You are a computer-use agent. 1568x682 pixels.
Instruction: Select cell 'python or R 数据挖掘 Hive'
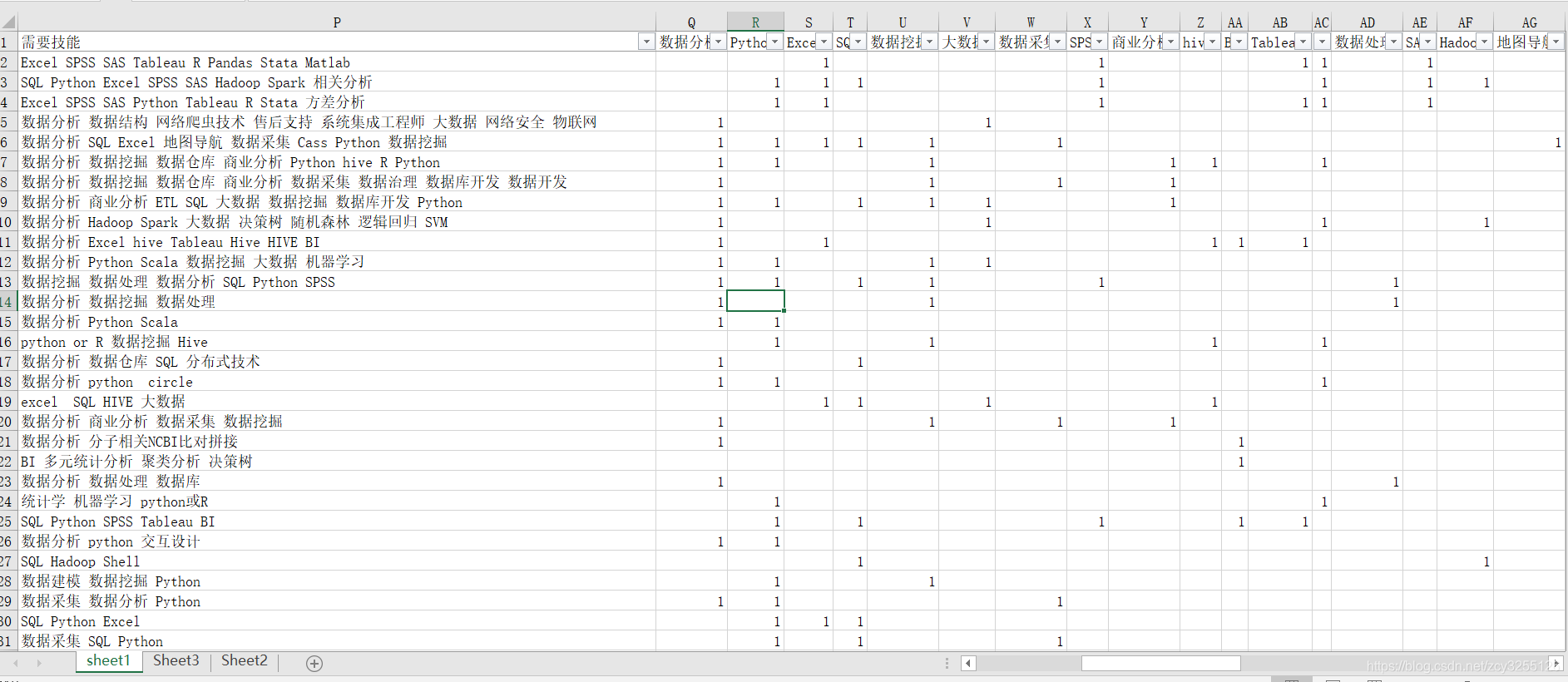(x=337, y=342)
